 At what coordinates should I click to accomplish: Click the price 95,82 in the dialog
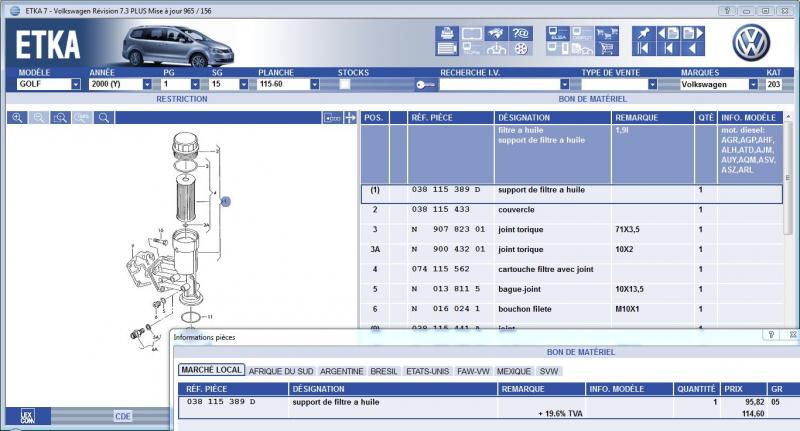(755, 402)
